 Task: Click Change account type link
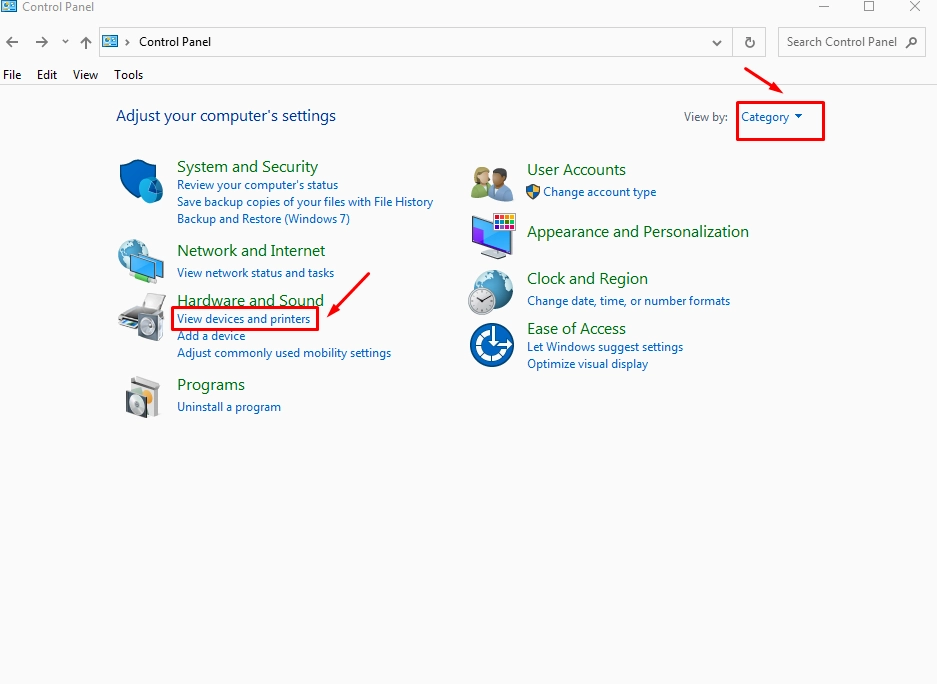599,192
